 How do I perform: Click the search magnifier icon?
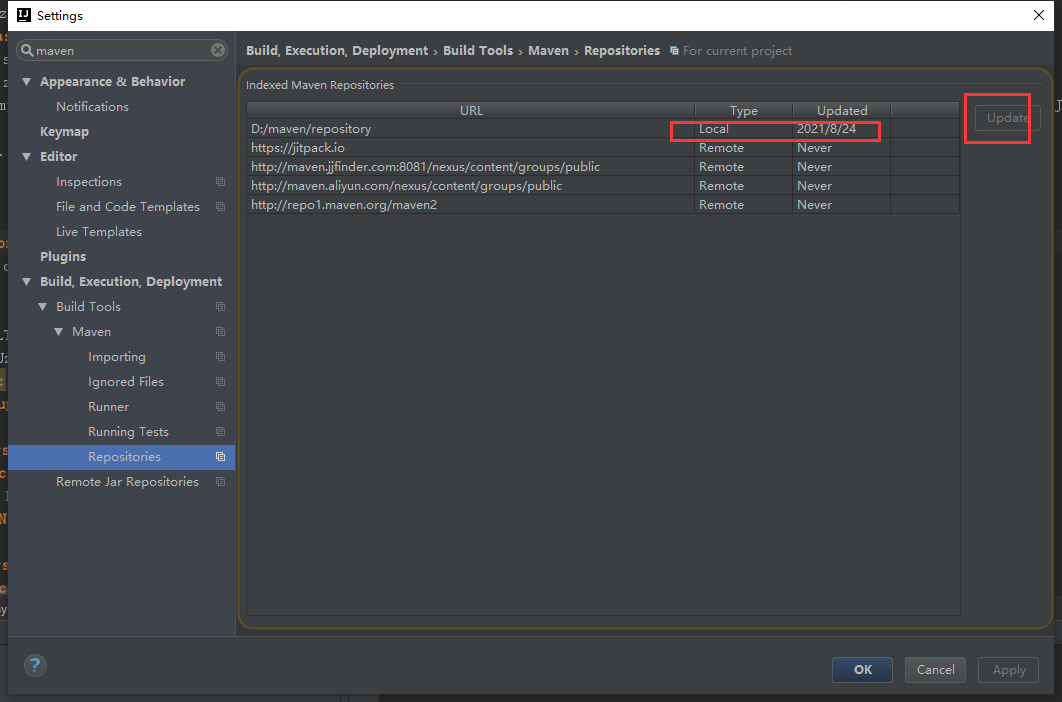(x=27, y=50)
